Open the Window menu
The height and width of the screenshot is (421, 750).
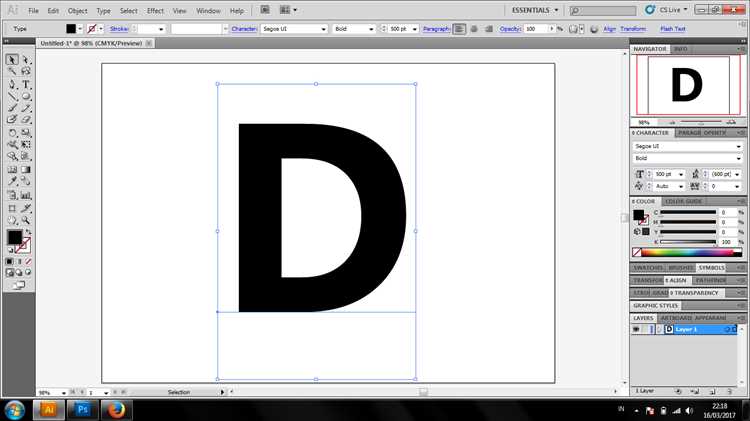[209, 11]
